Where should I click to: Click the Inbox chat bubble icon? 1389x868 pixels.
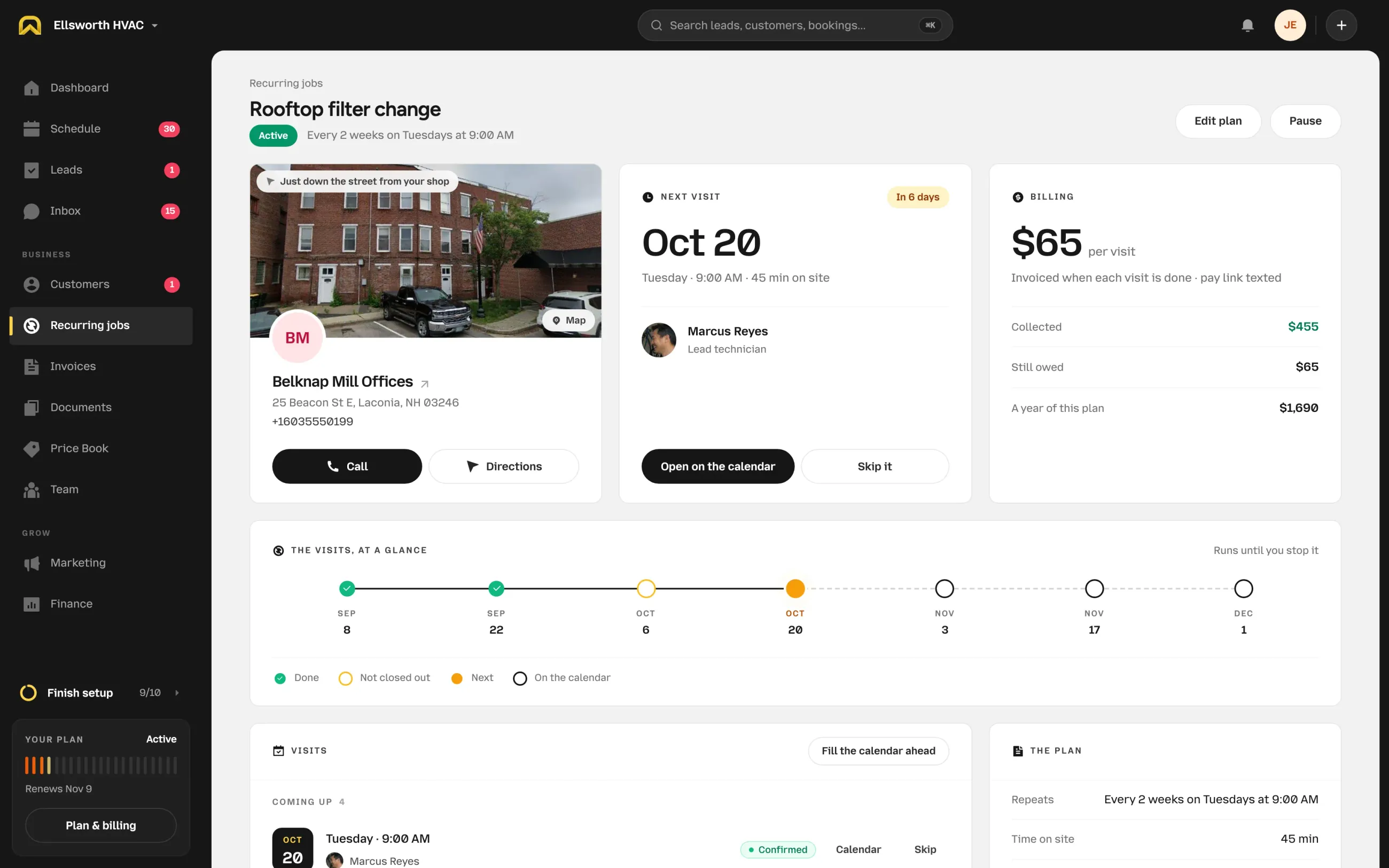[32, 212]
